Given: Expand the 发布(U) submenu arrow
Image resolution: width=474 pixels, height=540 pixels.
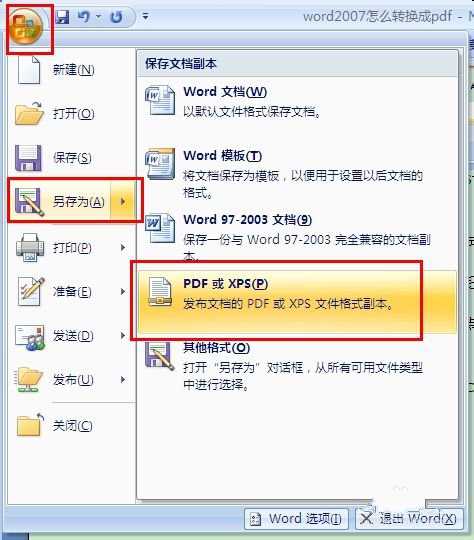Looking at the screenshot, I should click(x=123, y=380).
